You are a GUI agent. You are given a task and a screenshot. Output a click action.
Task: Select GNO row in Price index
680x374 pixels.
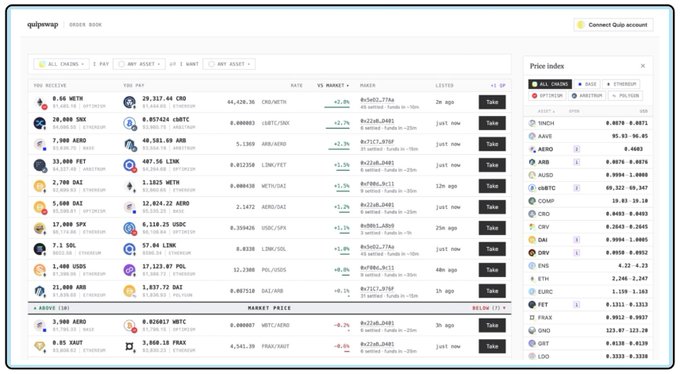[588, 330]
